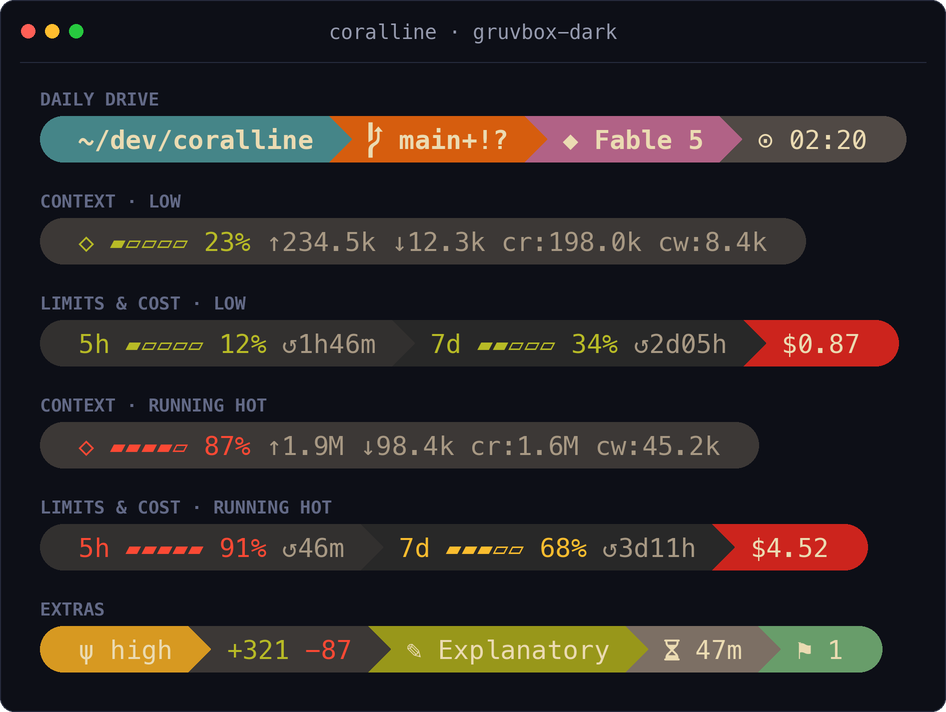Click the 23% percentage value
This screenshot has width=946, height=712.
[227, 242]
